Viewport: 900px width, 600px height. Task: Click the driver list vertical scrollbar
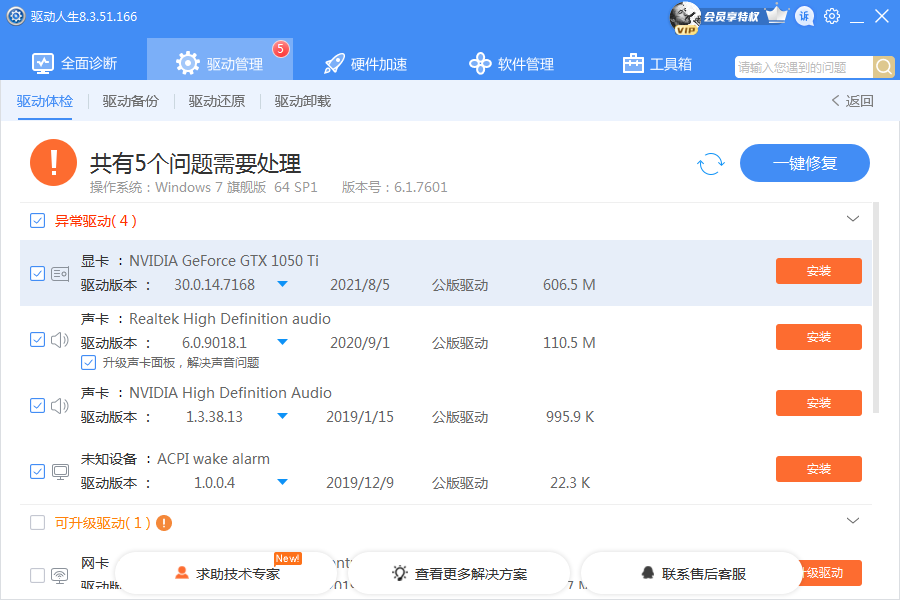(x=876, y=307)
